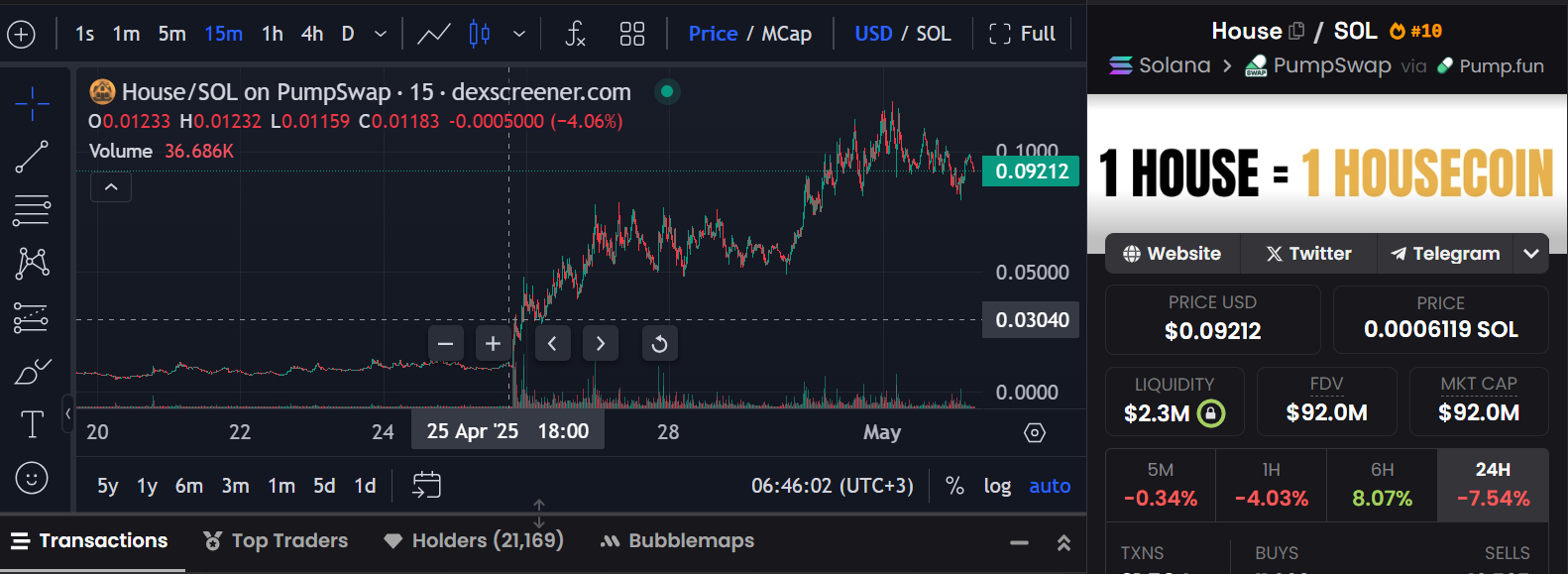The width and height of the screenshot is (1568, 574).
Task: Reset the chart view
Action: pos(659,344)
